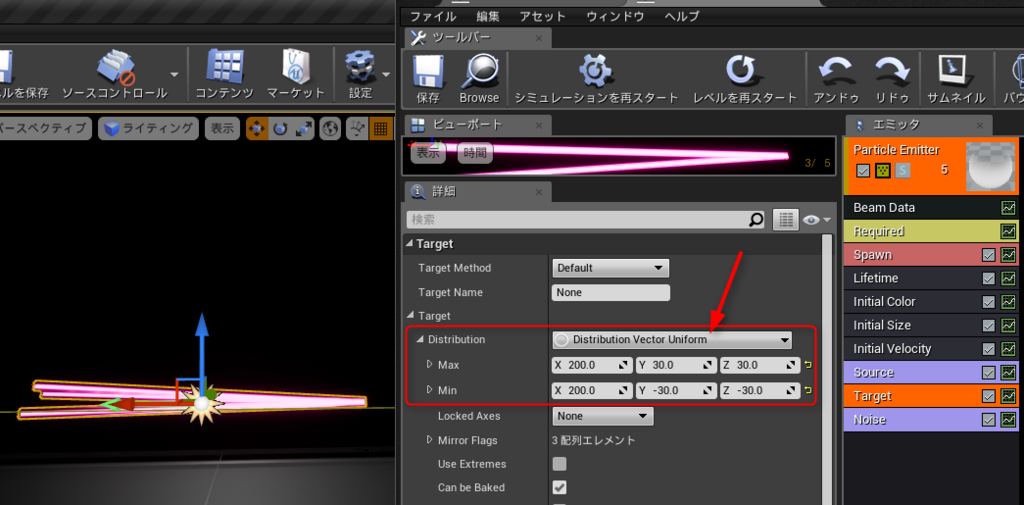Toggle Particle Emitter enabled checkbox

(x=863, y=171)
